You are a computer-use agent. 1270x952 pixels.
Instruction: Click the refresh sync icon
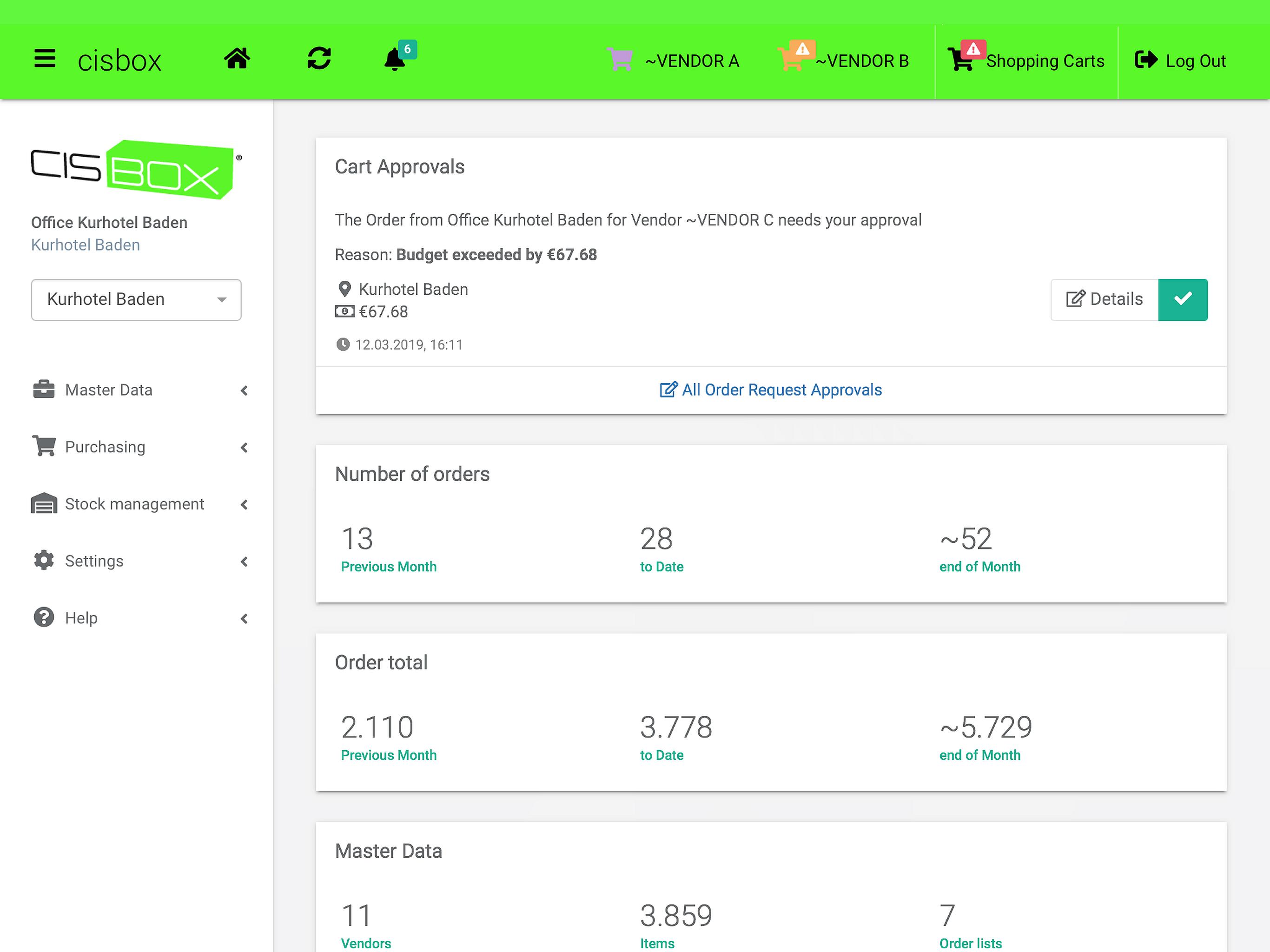pyautogui.click(x=318, y=59)
